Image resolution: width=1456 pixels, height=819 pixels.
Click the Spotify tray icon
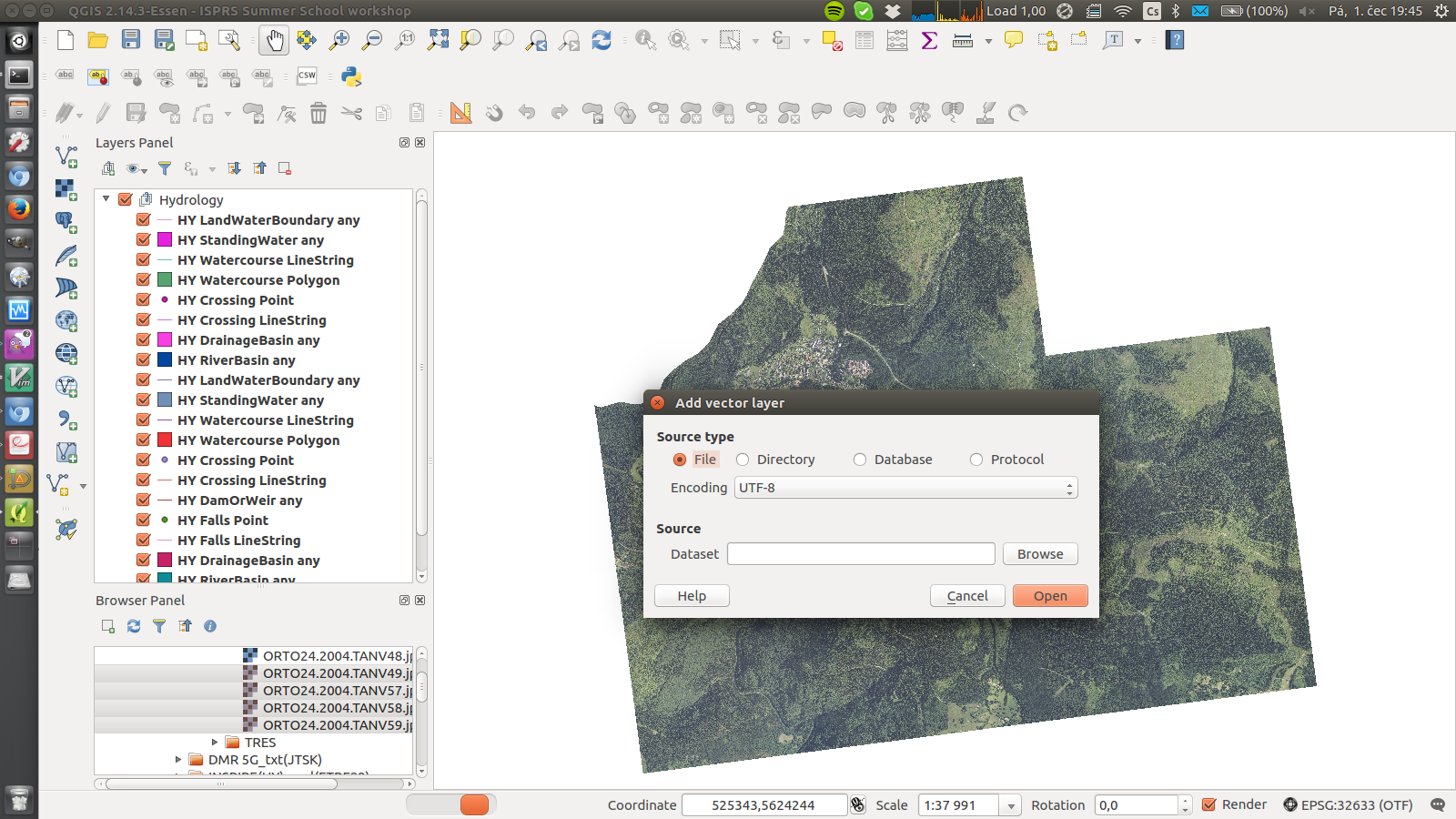click(x=834, y=11)
